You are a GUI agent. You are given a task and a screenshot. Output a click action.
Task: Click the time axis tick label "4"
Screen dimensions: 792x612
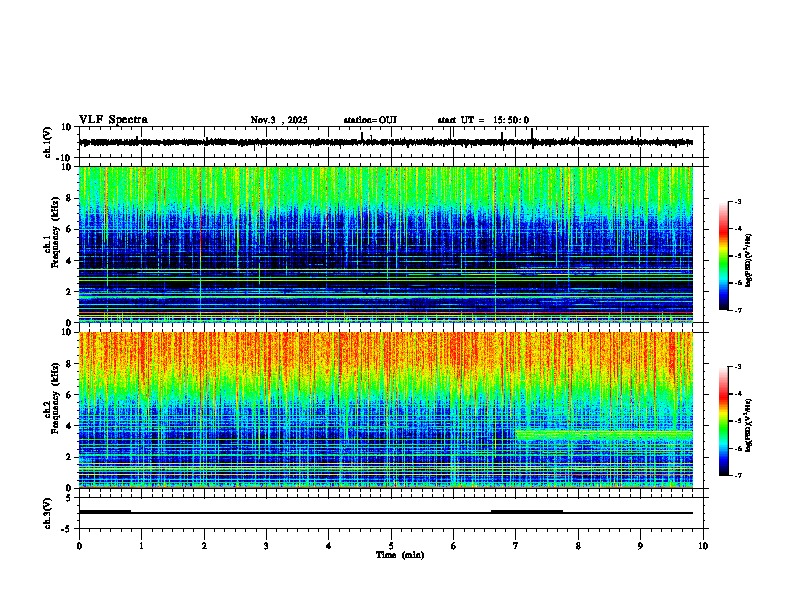pos(329,546)
